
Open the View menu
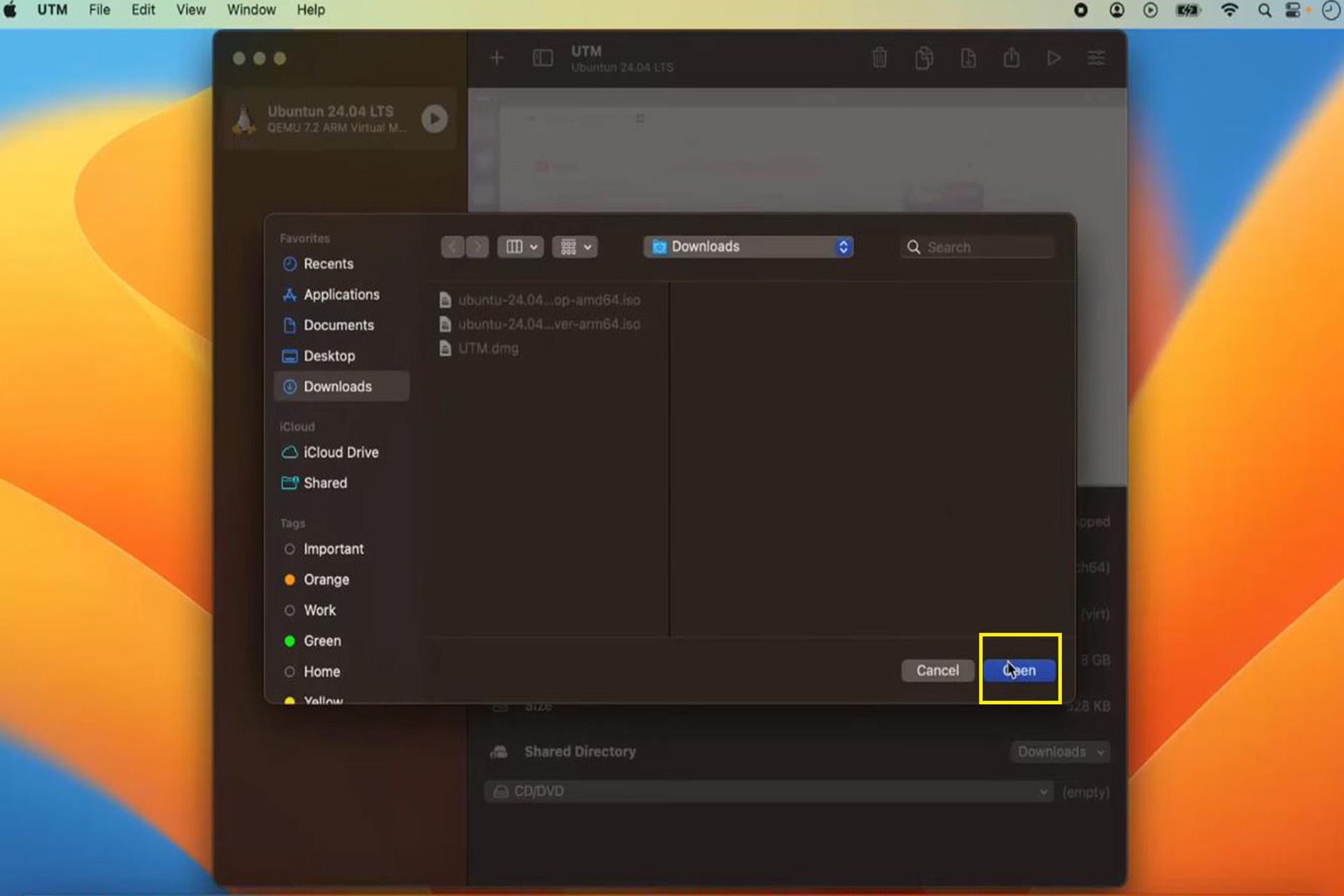click(x=190, y=10)
